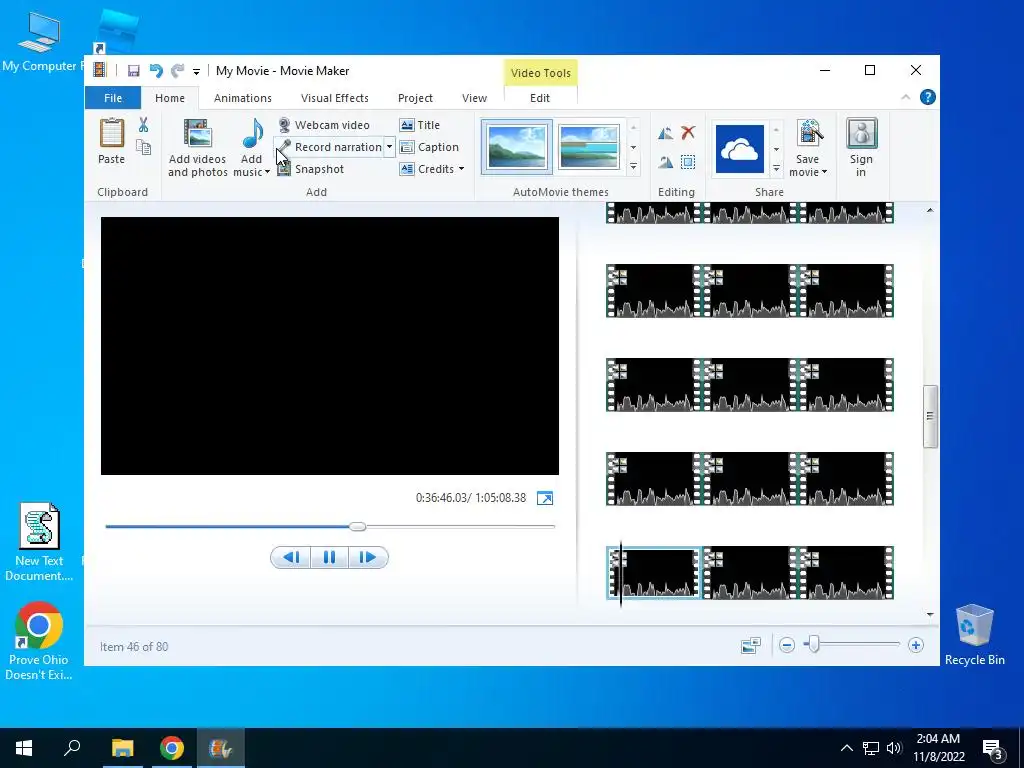The height and width of the screenshot is (768, 1024).
Task: Share movie to OneDrive cloud
Action: [740, 149]
